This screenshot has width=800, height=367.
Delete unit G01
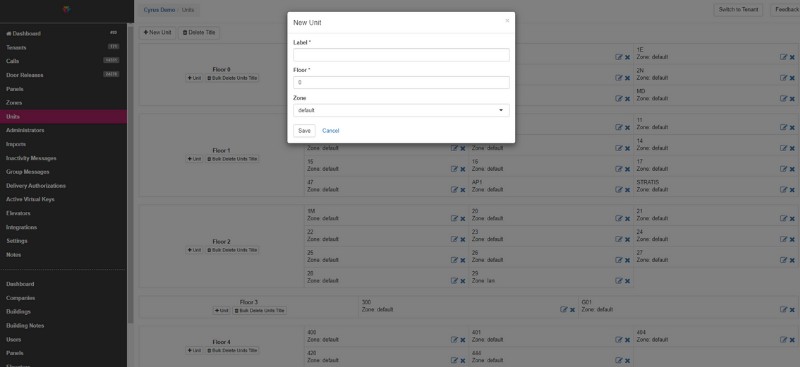pos(792,310)
